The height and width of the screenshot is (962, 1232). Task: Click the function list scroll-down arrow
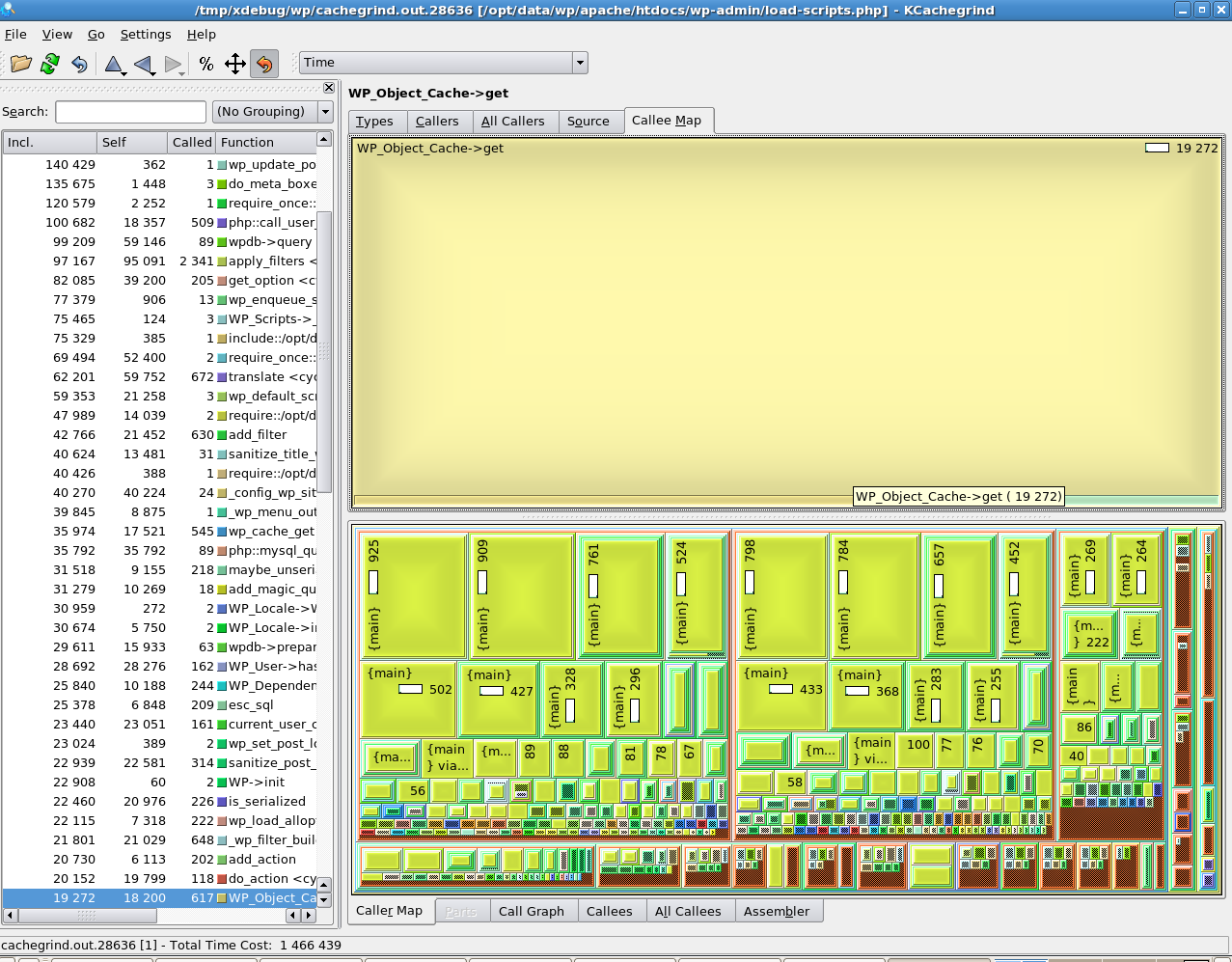point(324,900)
